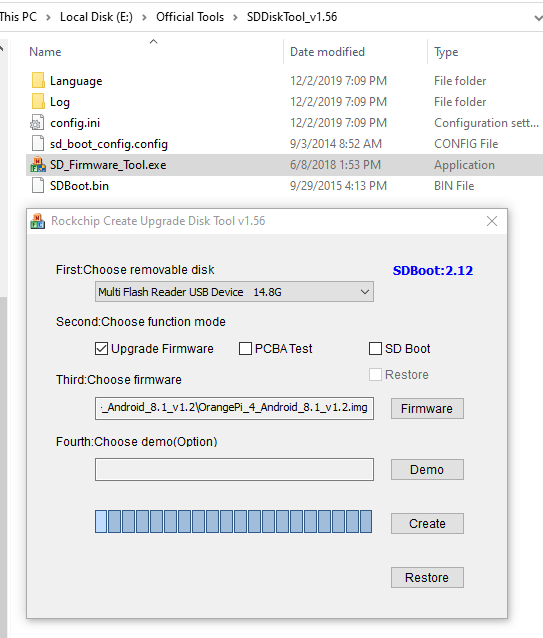
Task: Click the Rockchip tool title bar icon
Action: [x=38, y=221]
